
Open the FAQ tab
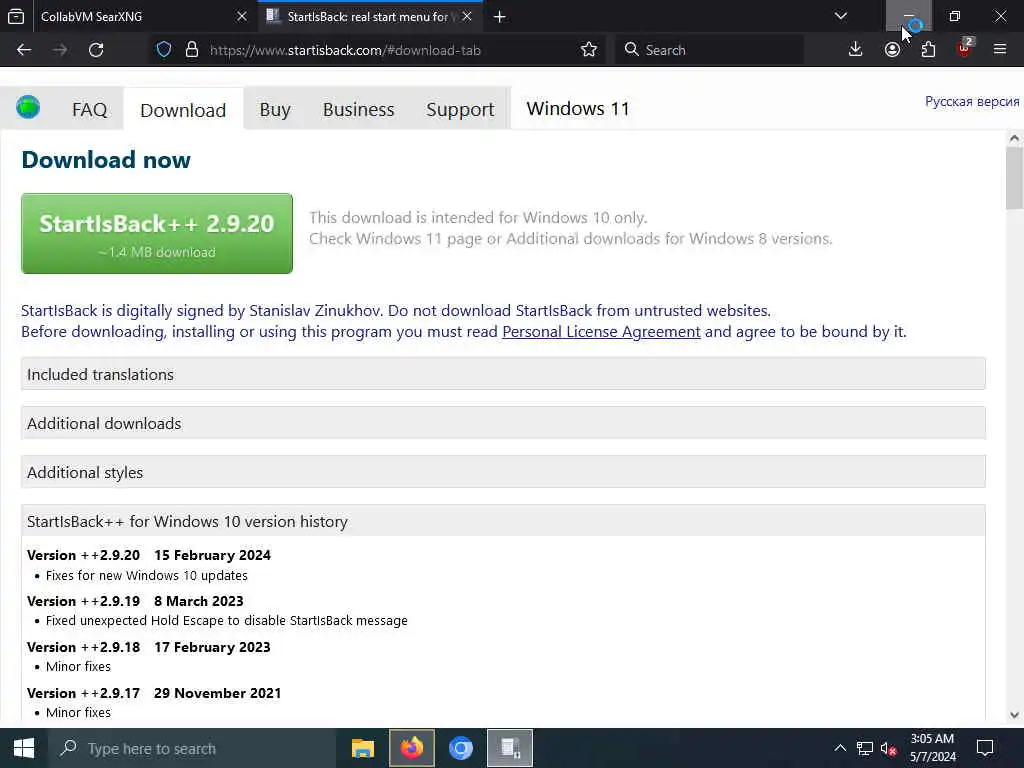coord(89,109)
